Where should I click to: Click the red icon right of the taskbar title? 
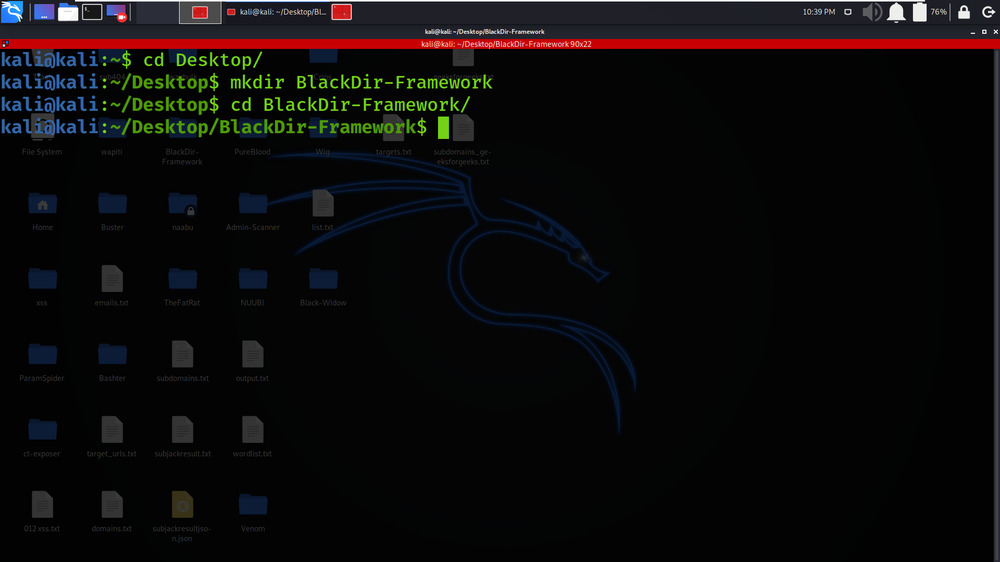point(342,12)
